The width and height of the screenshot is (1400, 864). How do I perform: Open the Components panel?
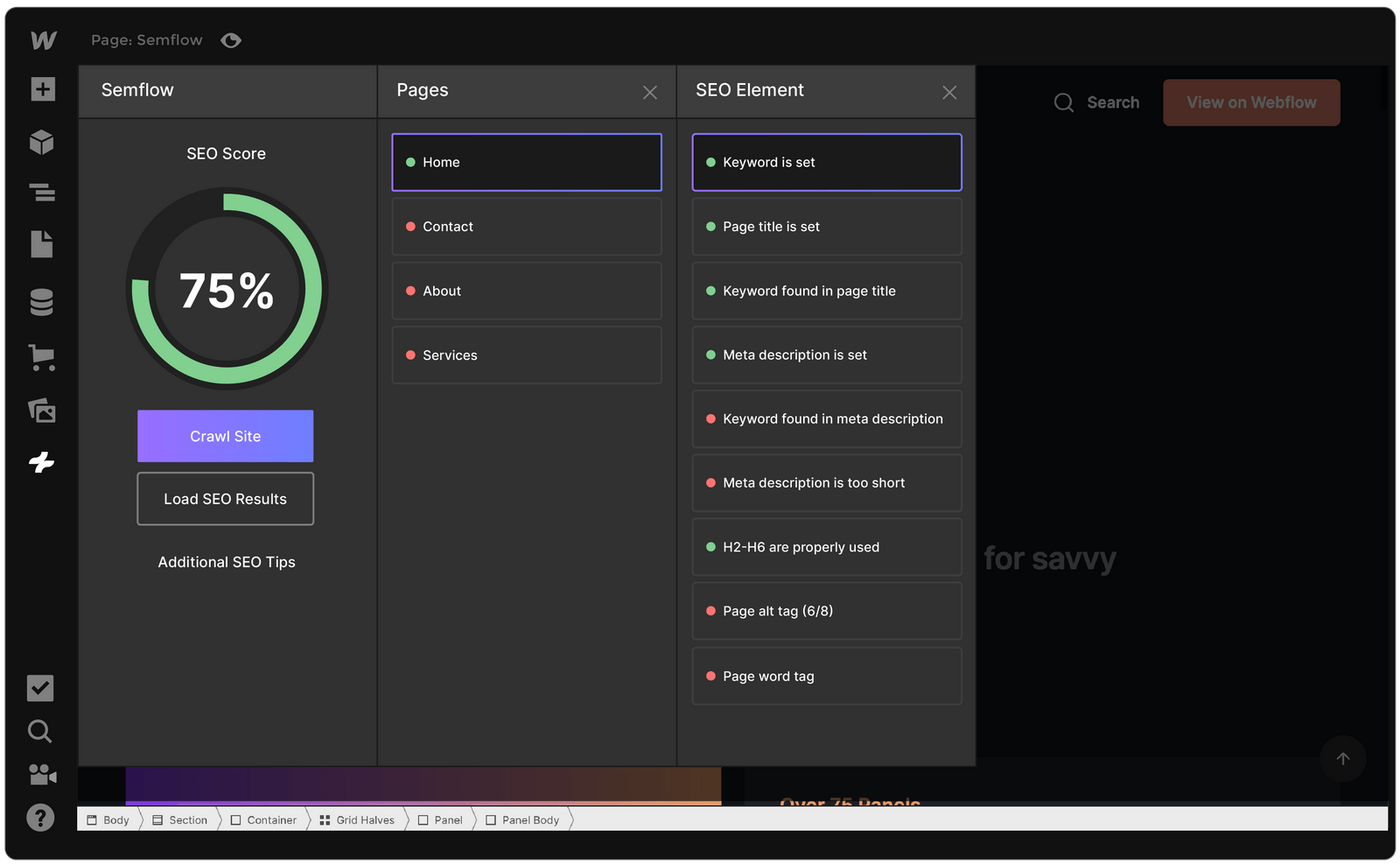[x=41, y=142]
